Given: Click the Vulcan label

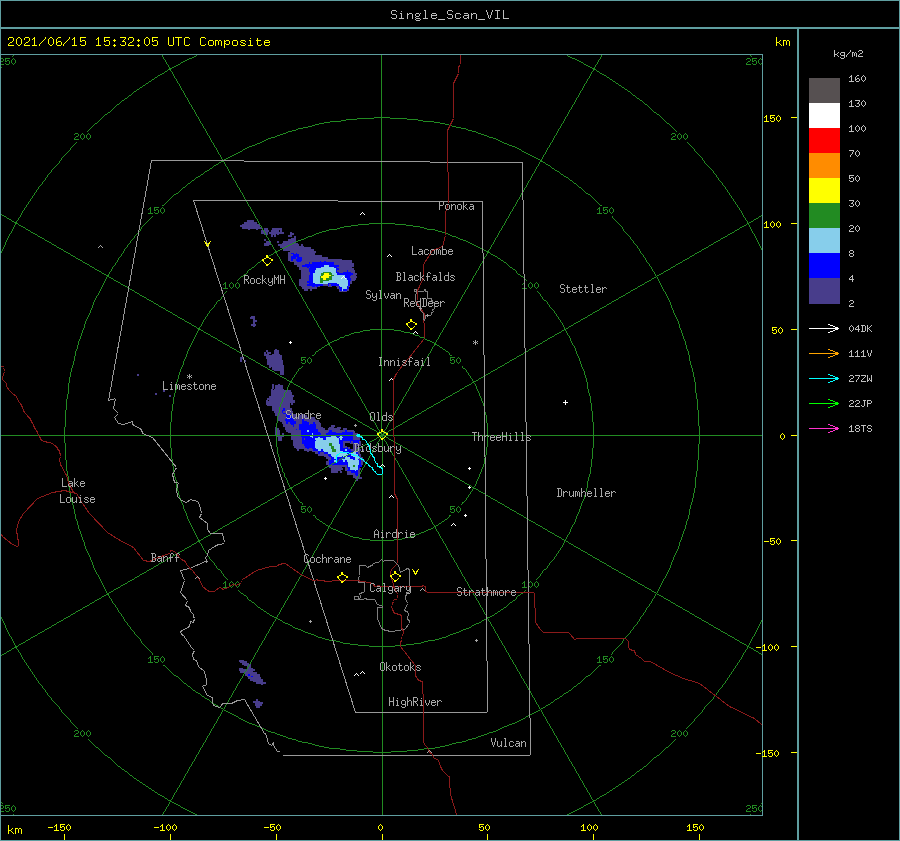Looking at the screenshot, I should click(x=508, y=743).
